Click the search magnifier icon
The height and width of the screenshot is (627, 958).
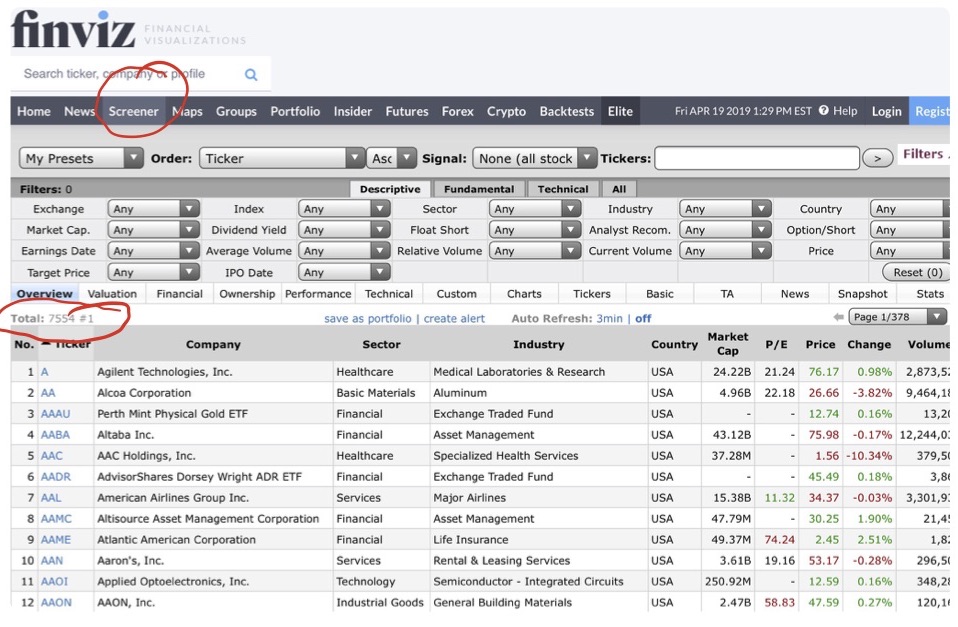(251, 74)
